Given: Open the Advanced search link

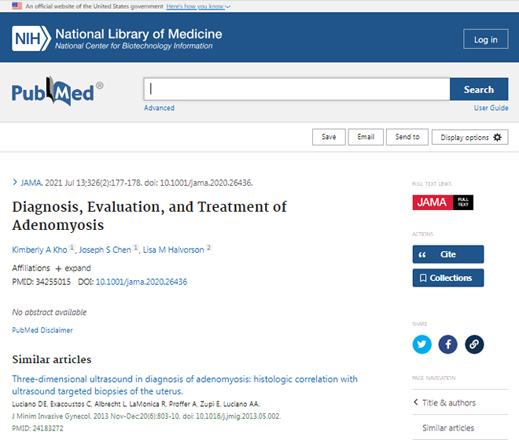Looking at the screenshot, I should pyautogui.click(x=159, y=108).
